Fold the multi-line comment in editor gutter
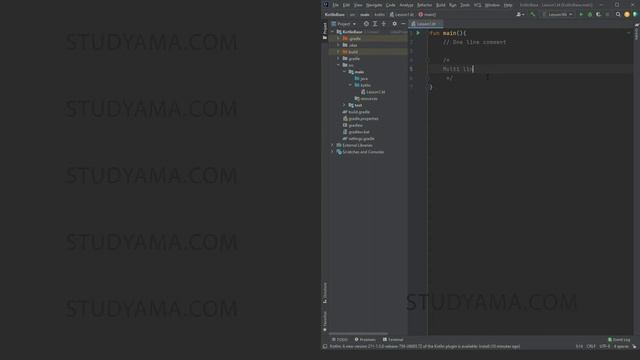The image size is (640, 360). (x=427, y=60)
